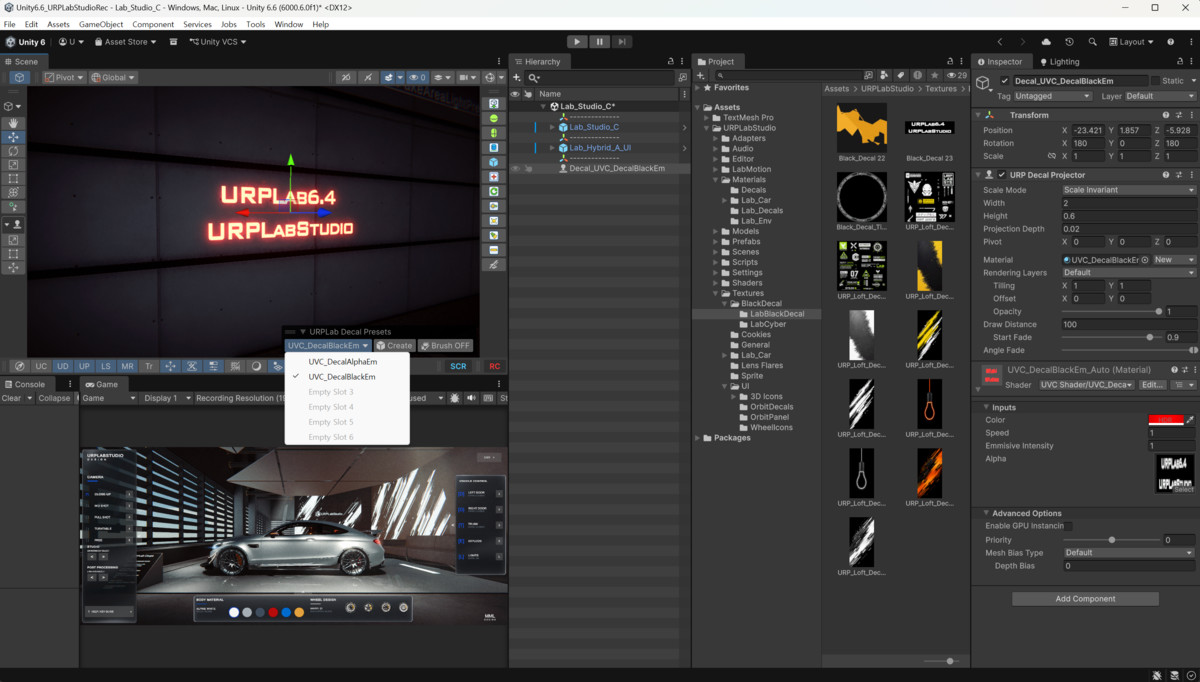Click the Create button in Decal Presets
This screenshot has height=682, width=1200.
point(395,346)
